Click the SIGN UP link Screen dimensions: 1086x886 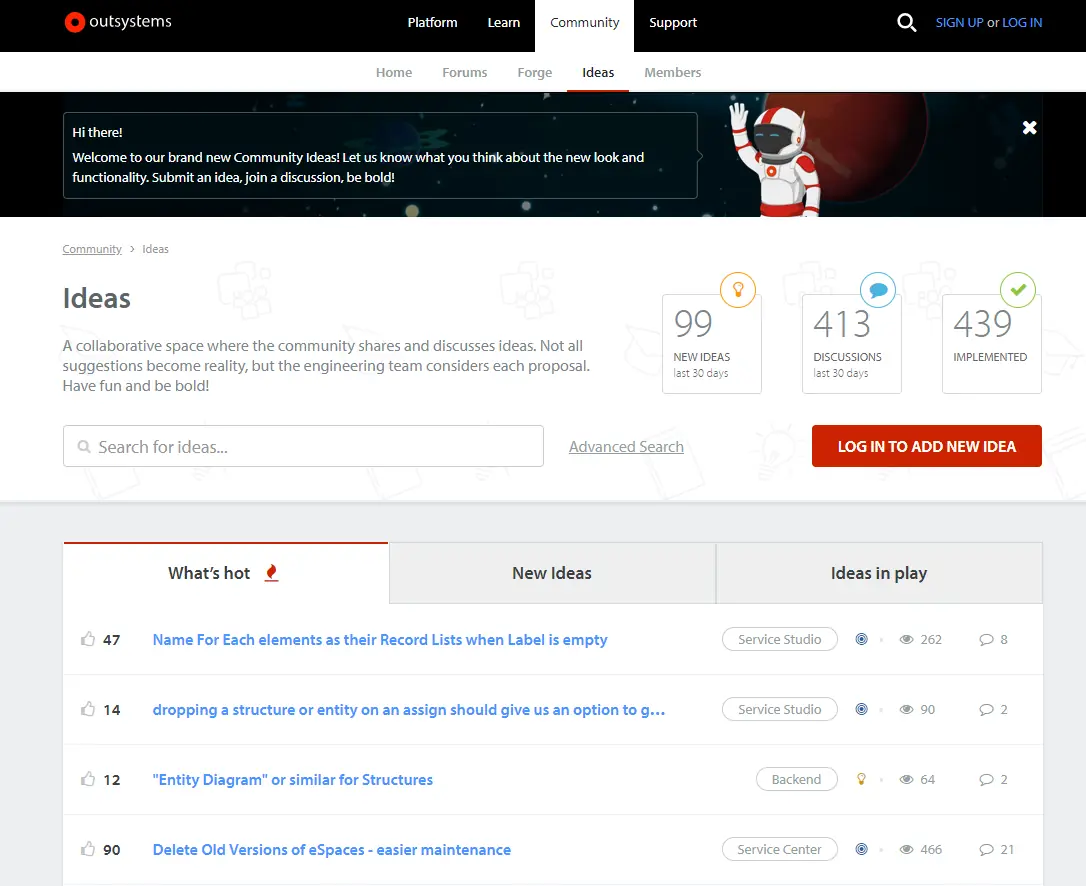point(959,23)
